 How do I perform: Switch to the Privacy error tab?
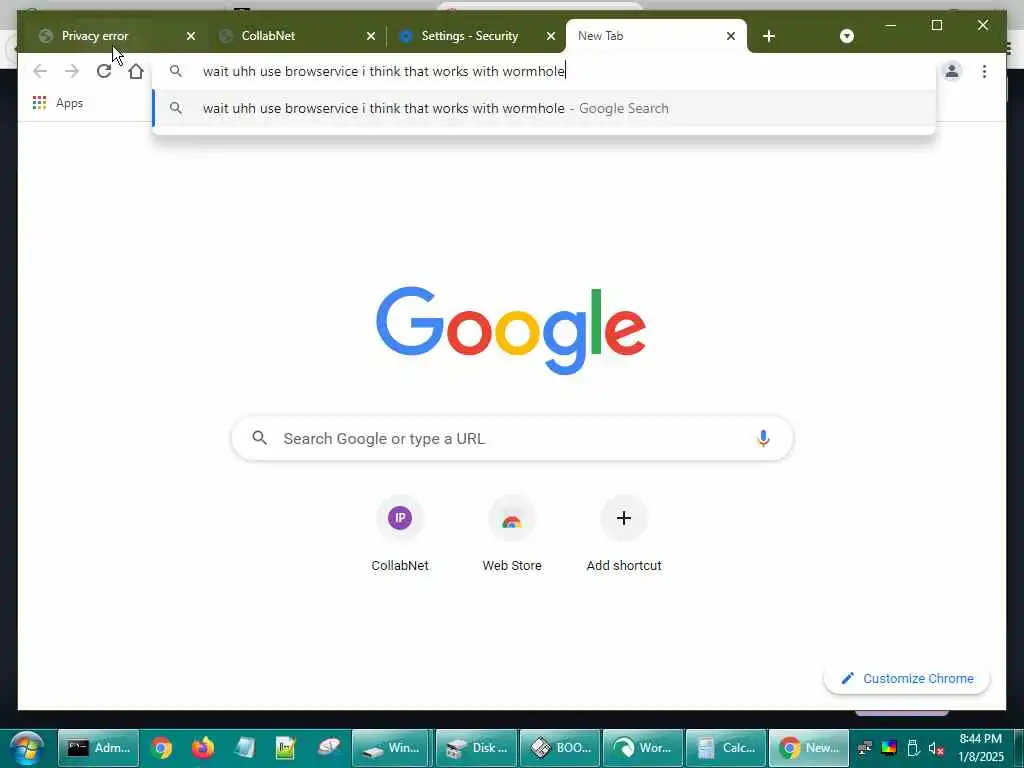(x=109, y=36)
